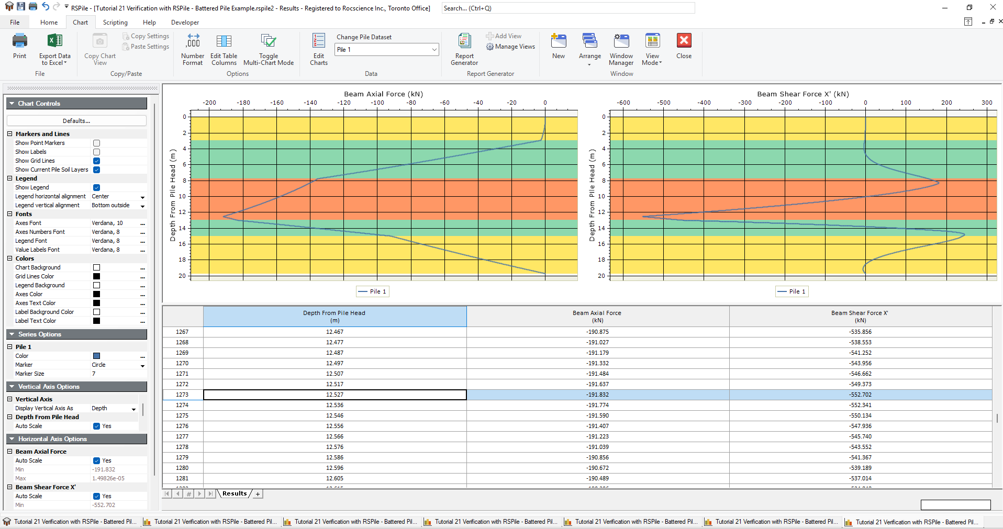Open the Marker type dropdown
The width and height of the screenshot is (1003, 529).
coord(143,365)
